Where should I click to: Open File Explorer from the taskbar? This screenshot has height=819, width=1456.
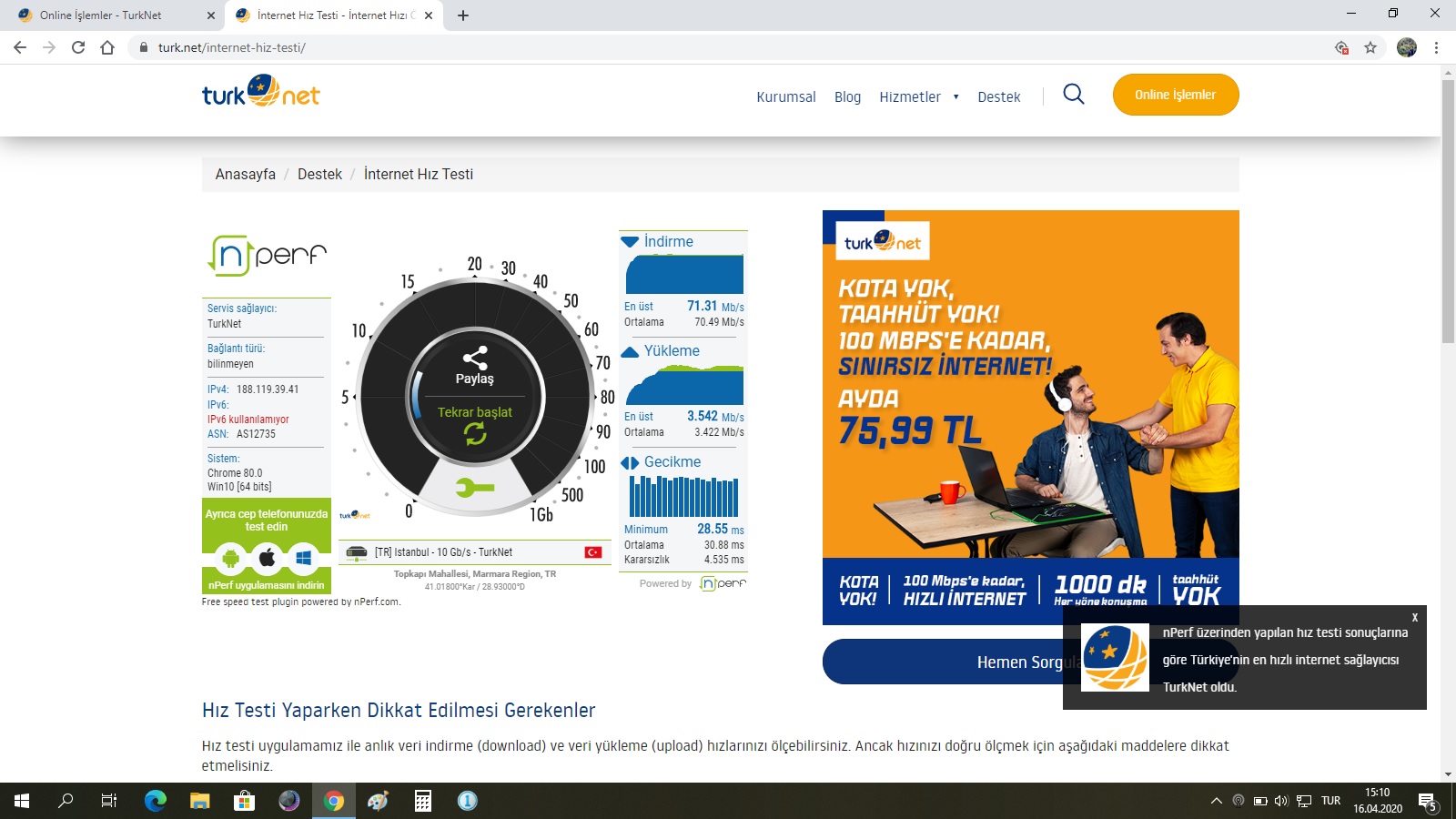coord(200,801)
